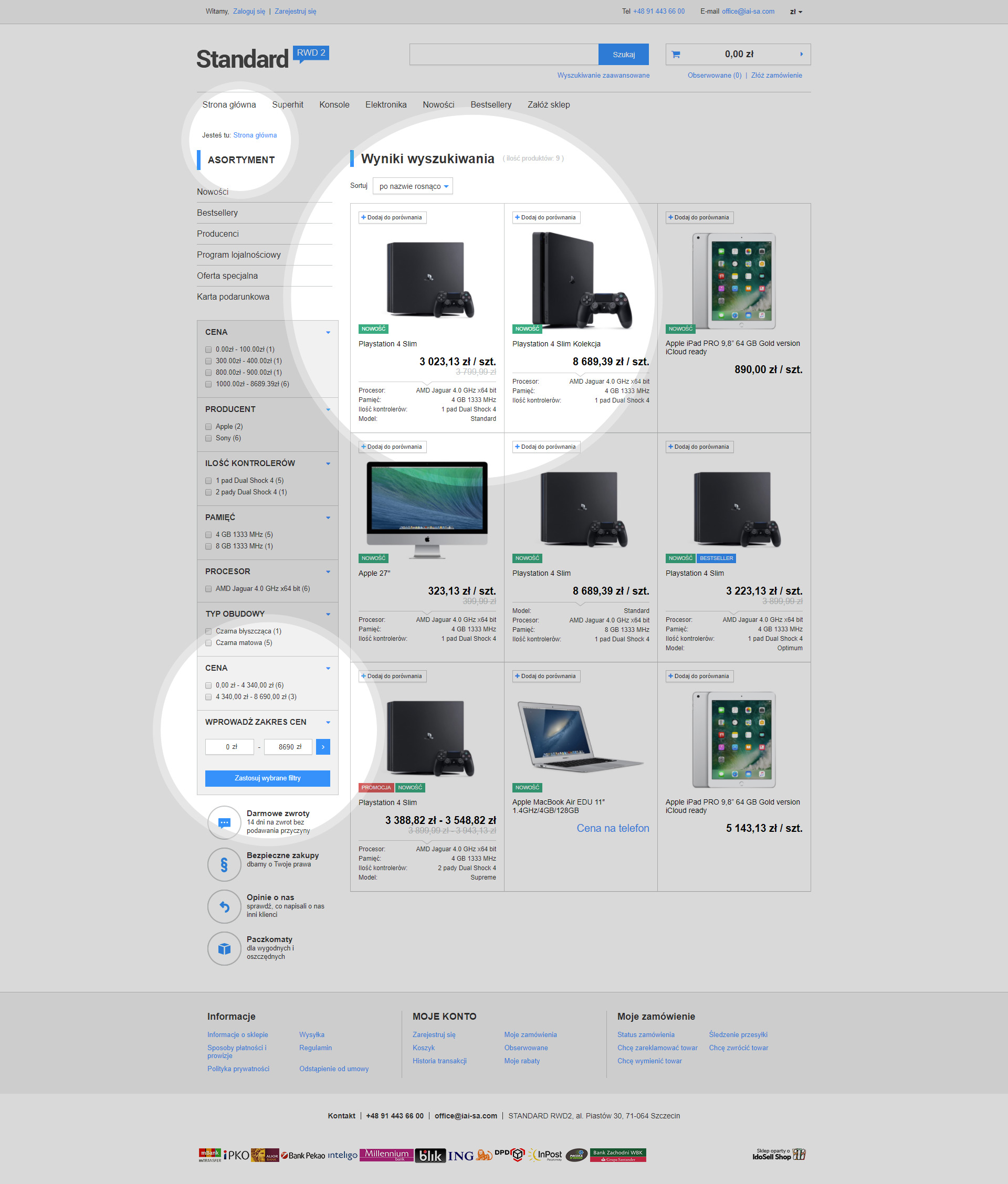Click the Millennium bank logo
This screenshot has height=1184, width=1008.
point(387,1155)
